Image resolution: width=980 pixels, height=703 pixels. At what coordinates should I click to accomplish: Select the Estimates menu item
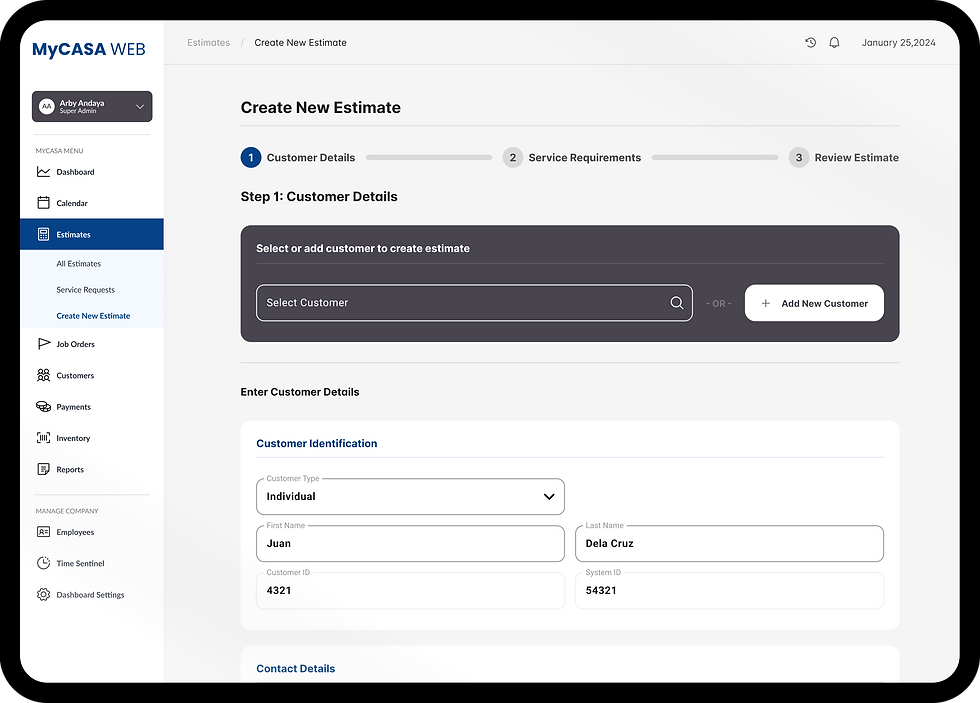(92, 234)
